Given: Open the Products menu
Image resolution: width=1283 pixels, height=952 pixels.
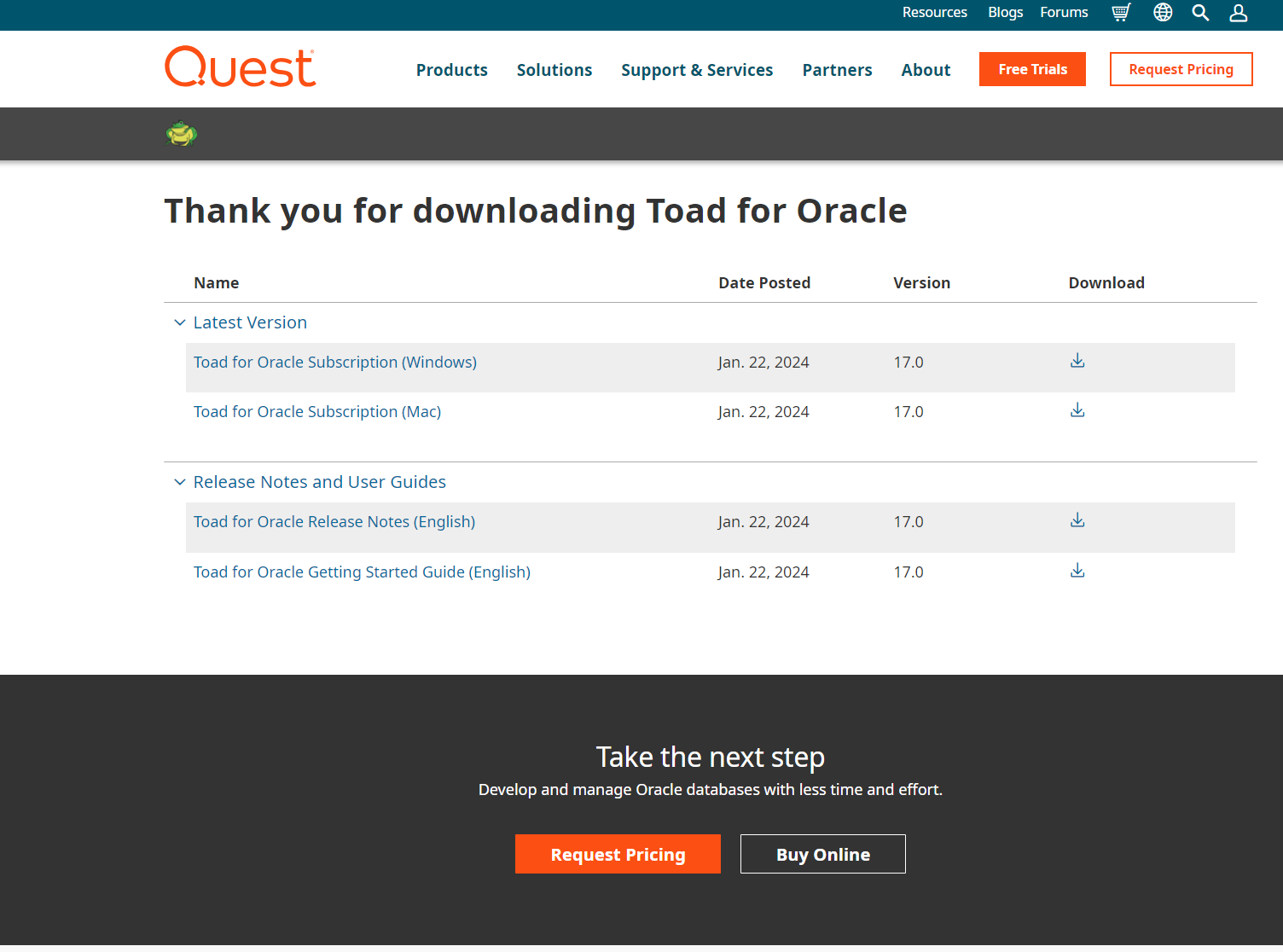Looking at the screenshot, I should point(452,70).
